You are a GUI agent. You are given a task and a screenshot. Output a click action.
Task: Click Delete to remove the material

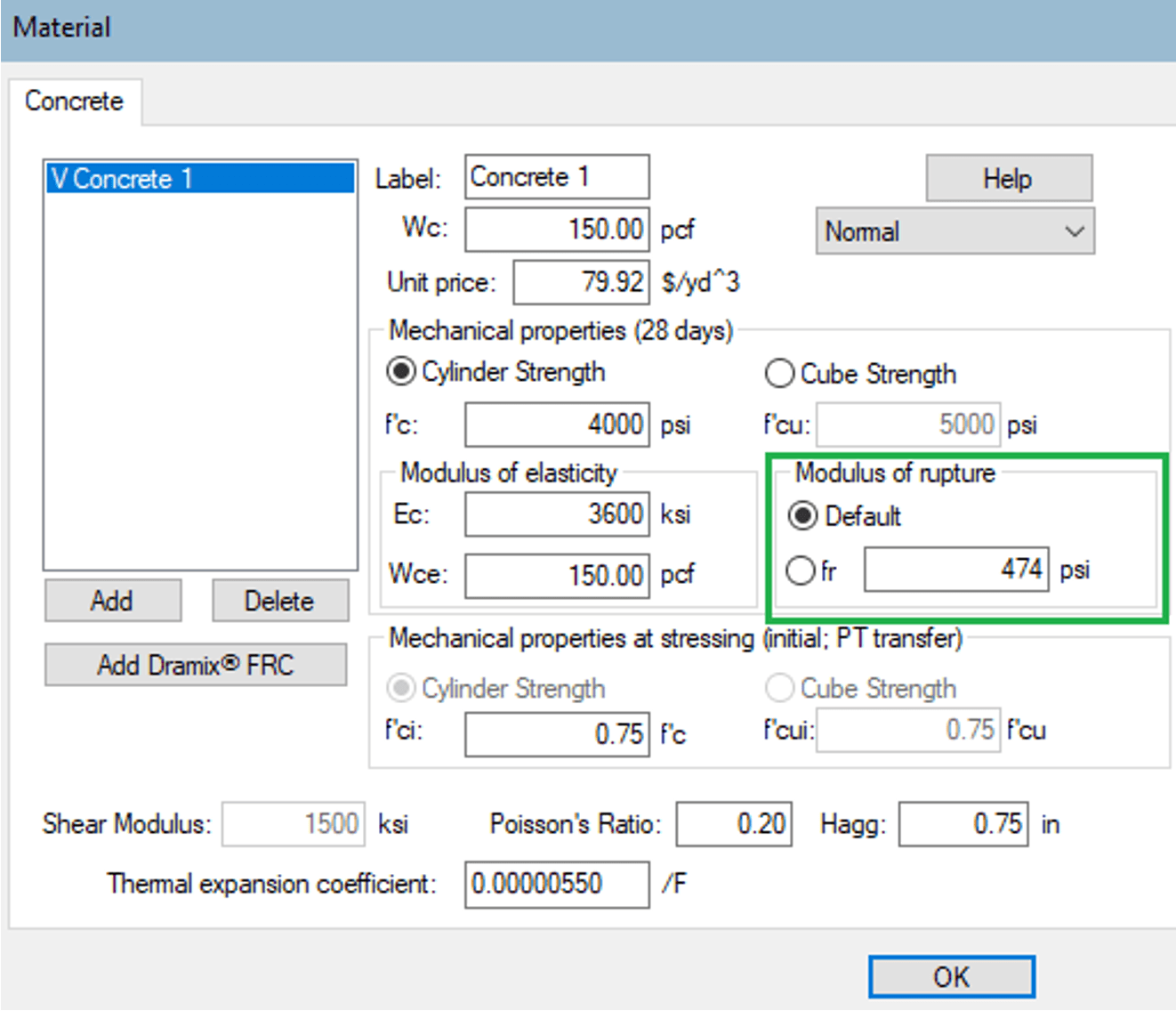click(279, 602)
